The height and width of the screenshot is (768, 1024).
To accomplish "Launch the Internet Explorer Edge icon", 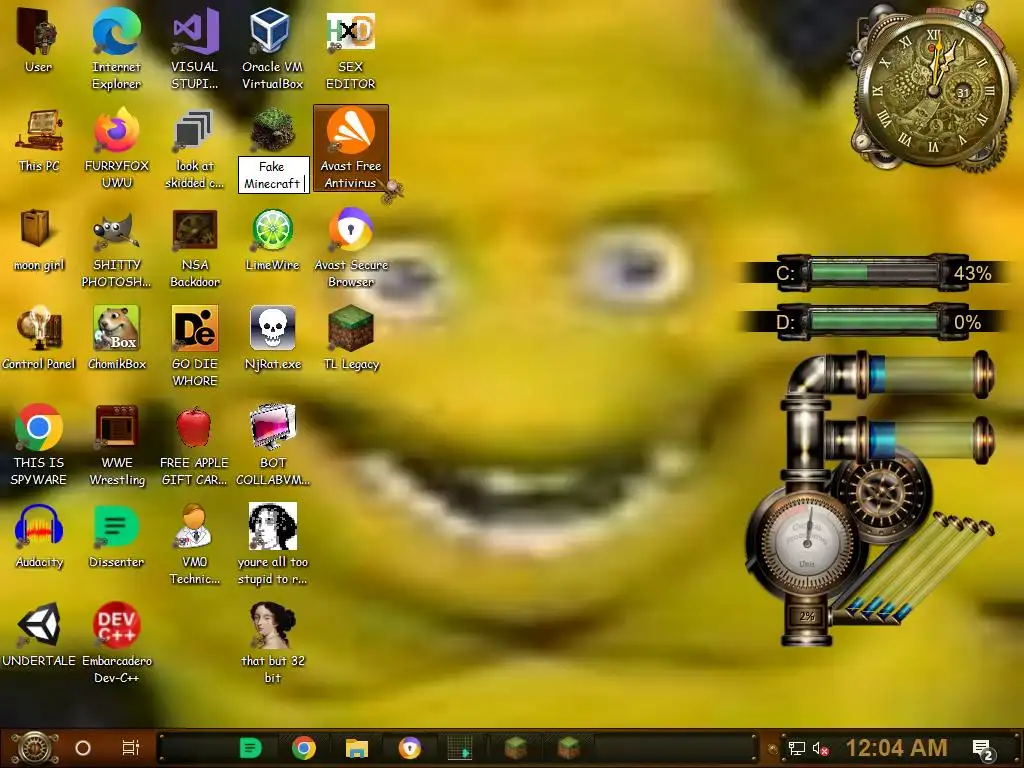I will point(116,31).
